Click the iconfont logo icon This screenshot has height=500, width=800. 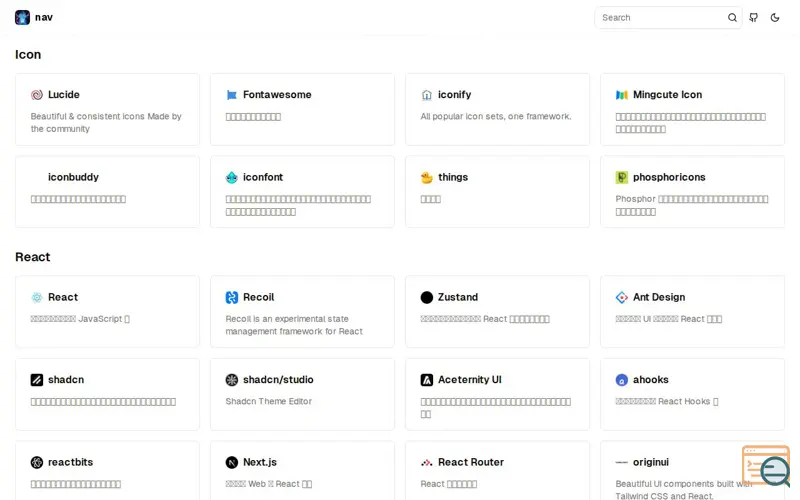coord(232,178)
